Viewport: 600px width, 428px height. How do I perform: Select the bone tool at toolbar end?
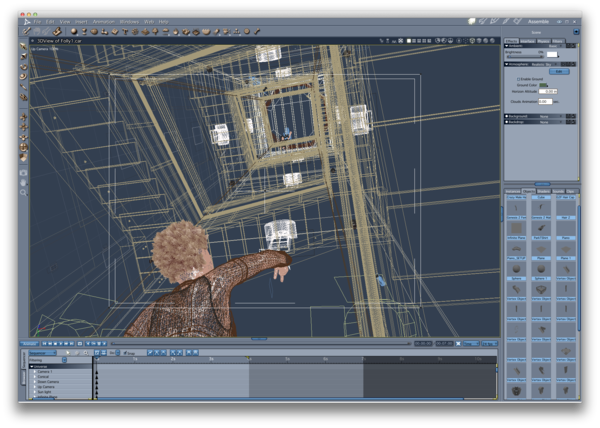pos(257,31)
